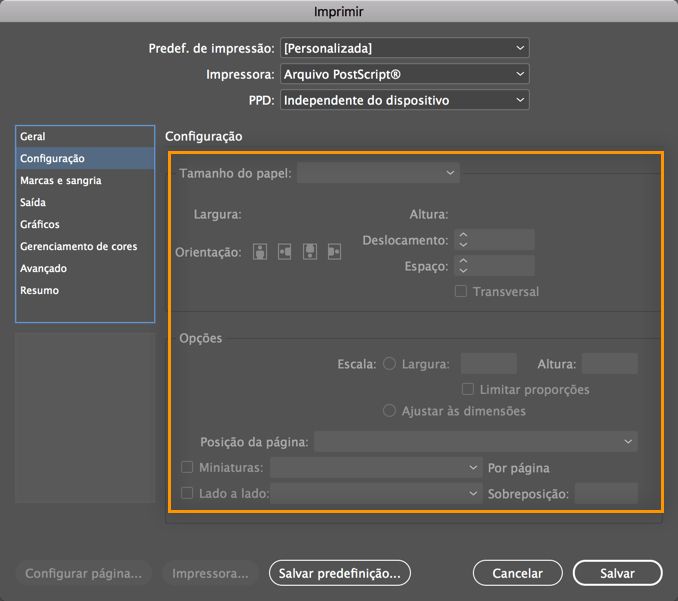
Task: Click the Sobreposição input field
Action: pyautogui.click(x=606, y=493)
